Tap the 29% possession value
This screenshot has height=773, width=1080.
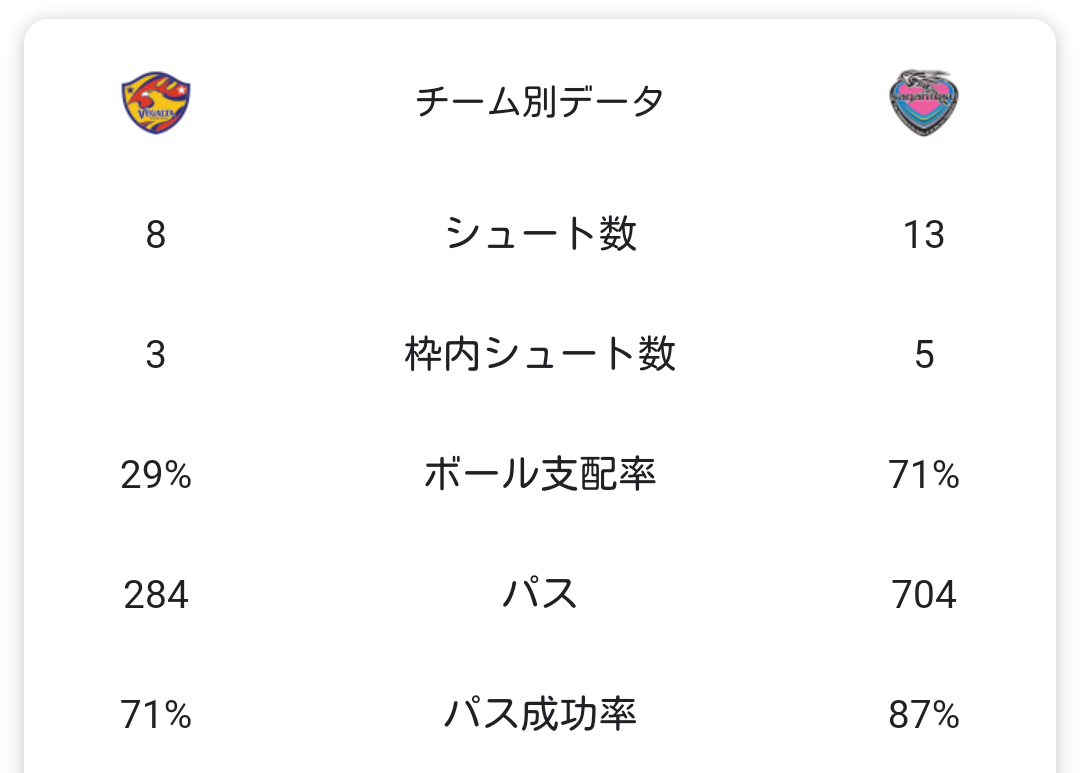click(x=156, y=475)
